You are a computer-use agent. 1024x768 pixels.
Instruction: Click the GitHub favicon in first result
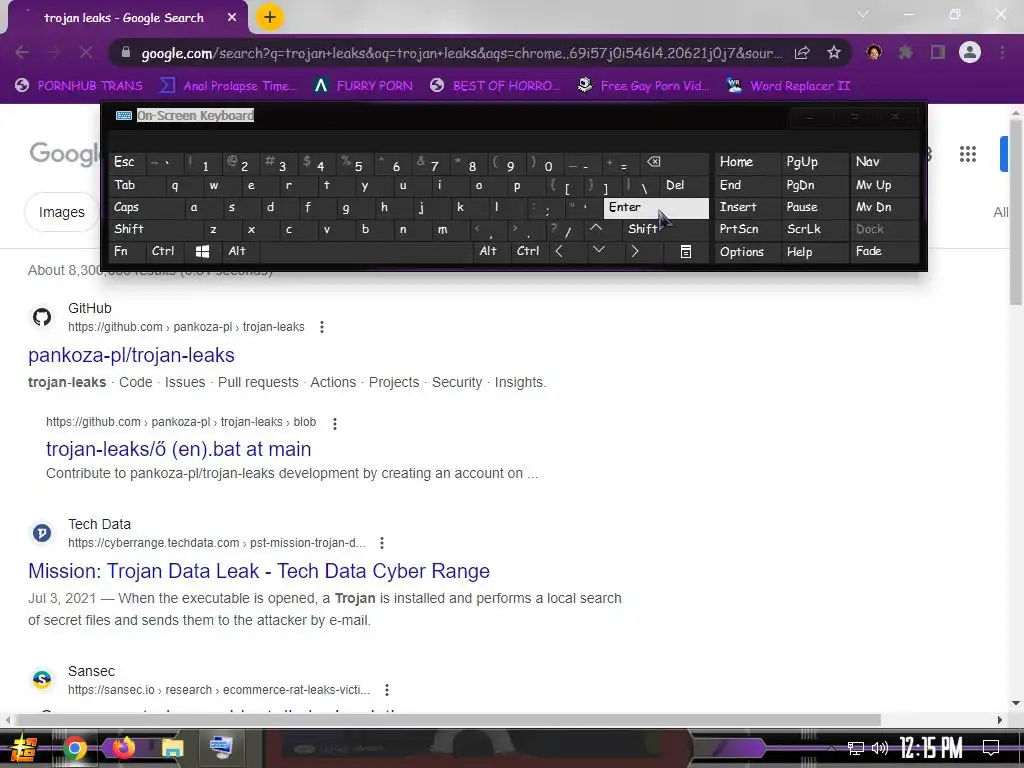pyautogui.click(x=42, y=317)
